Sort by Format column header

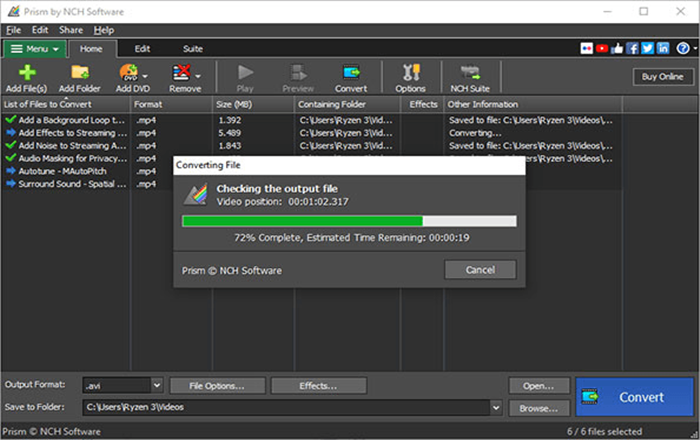pos(171,104)
